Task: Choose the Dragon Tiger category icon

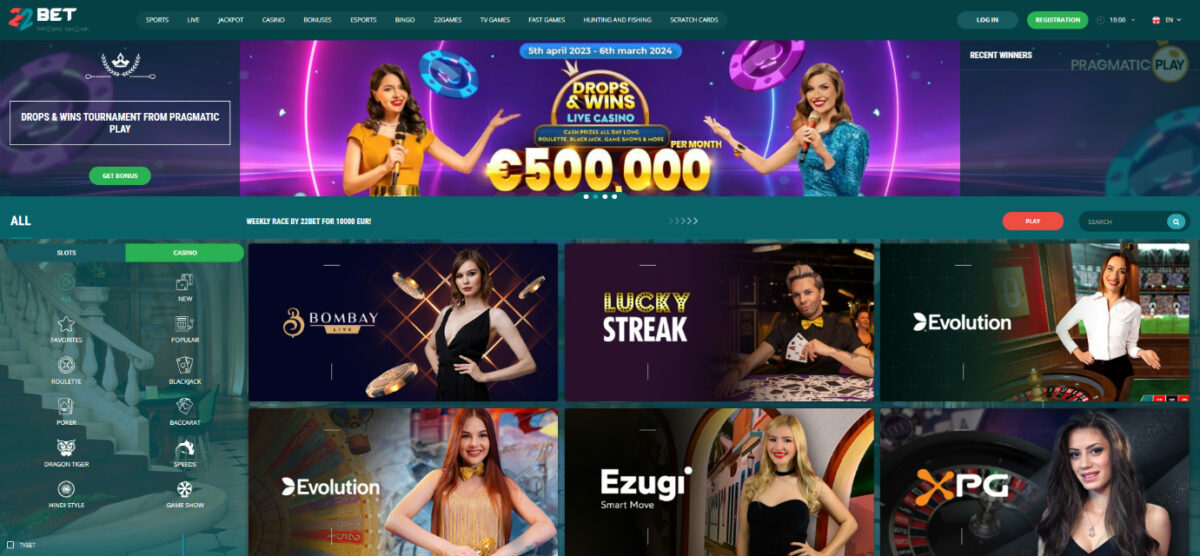Action: [66, 448]
